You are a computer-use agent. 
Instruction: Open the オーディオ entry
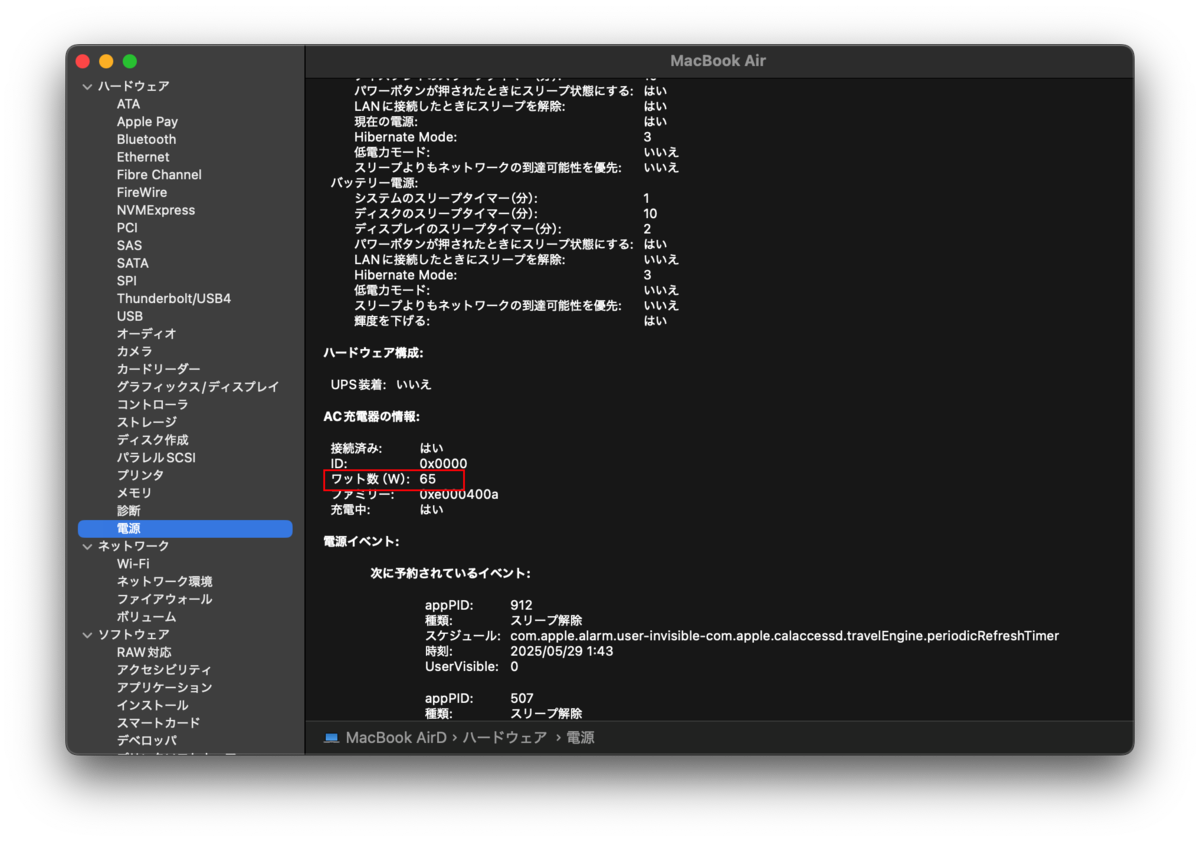tap(146, 334)
